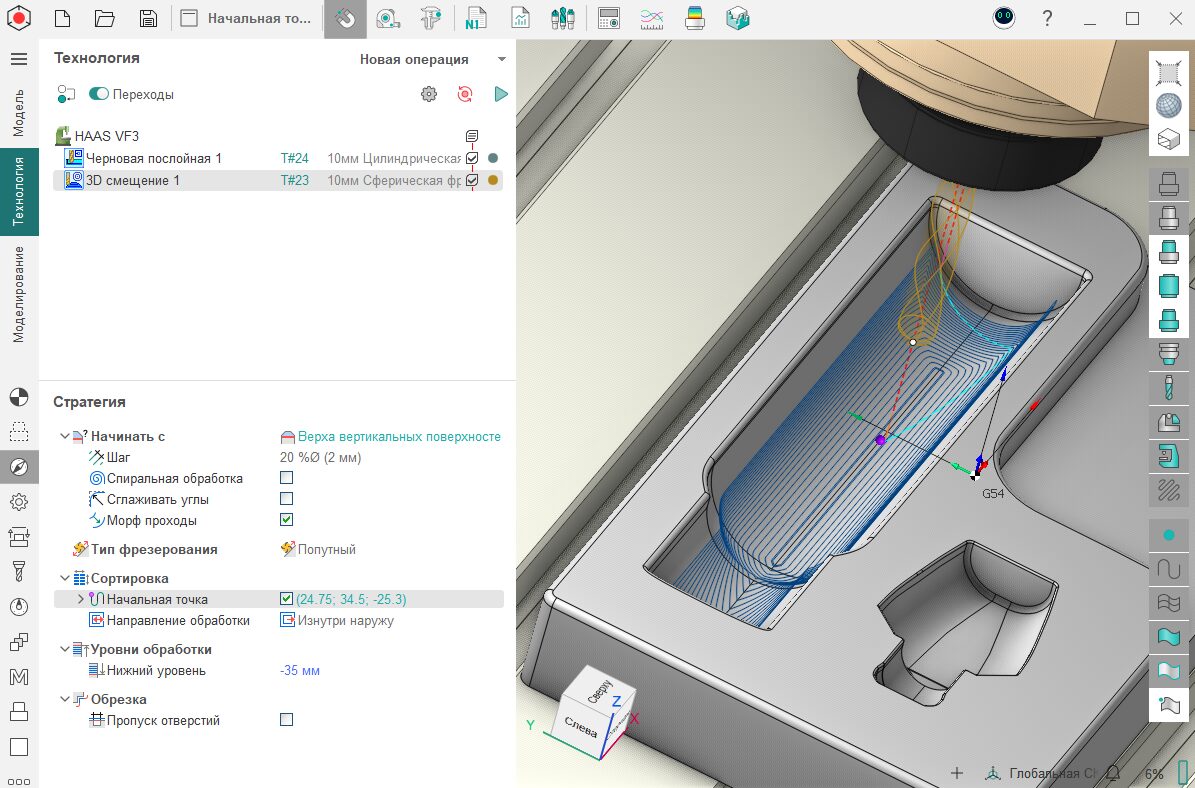1195x788 pixels.
Task: Click the save file icon
Action: pyautogui.click(x=148, y=18)
